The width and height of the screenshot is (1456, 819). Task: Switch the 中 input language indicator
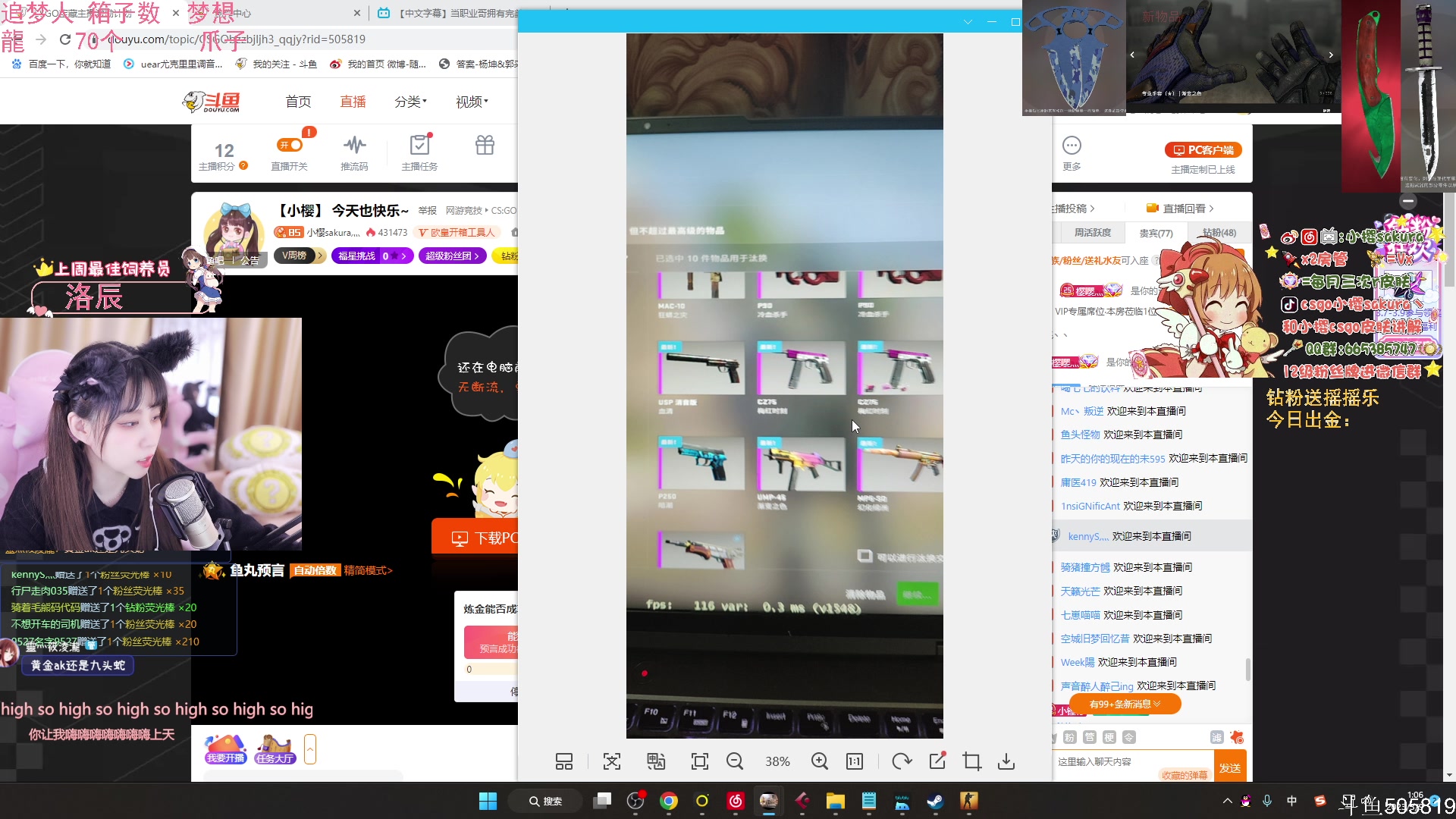[x=1292, y=801]
